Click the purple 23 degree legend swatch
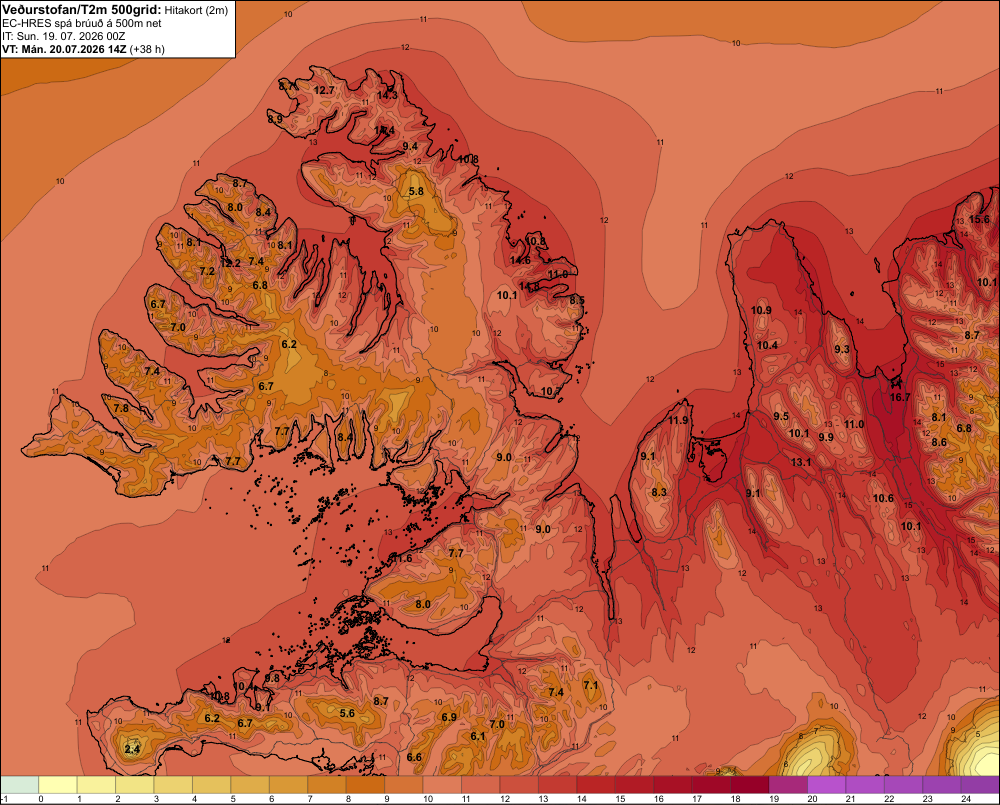This screenshot has width=1000, height=805. 942,785
